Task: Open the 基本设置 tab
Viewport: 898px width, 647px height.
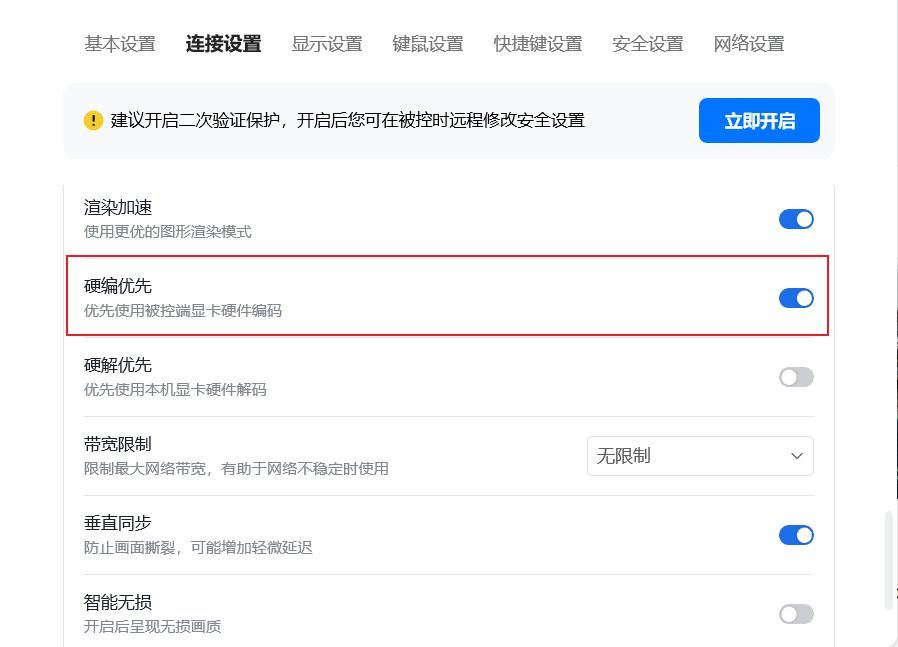Action: 120,44
